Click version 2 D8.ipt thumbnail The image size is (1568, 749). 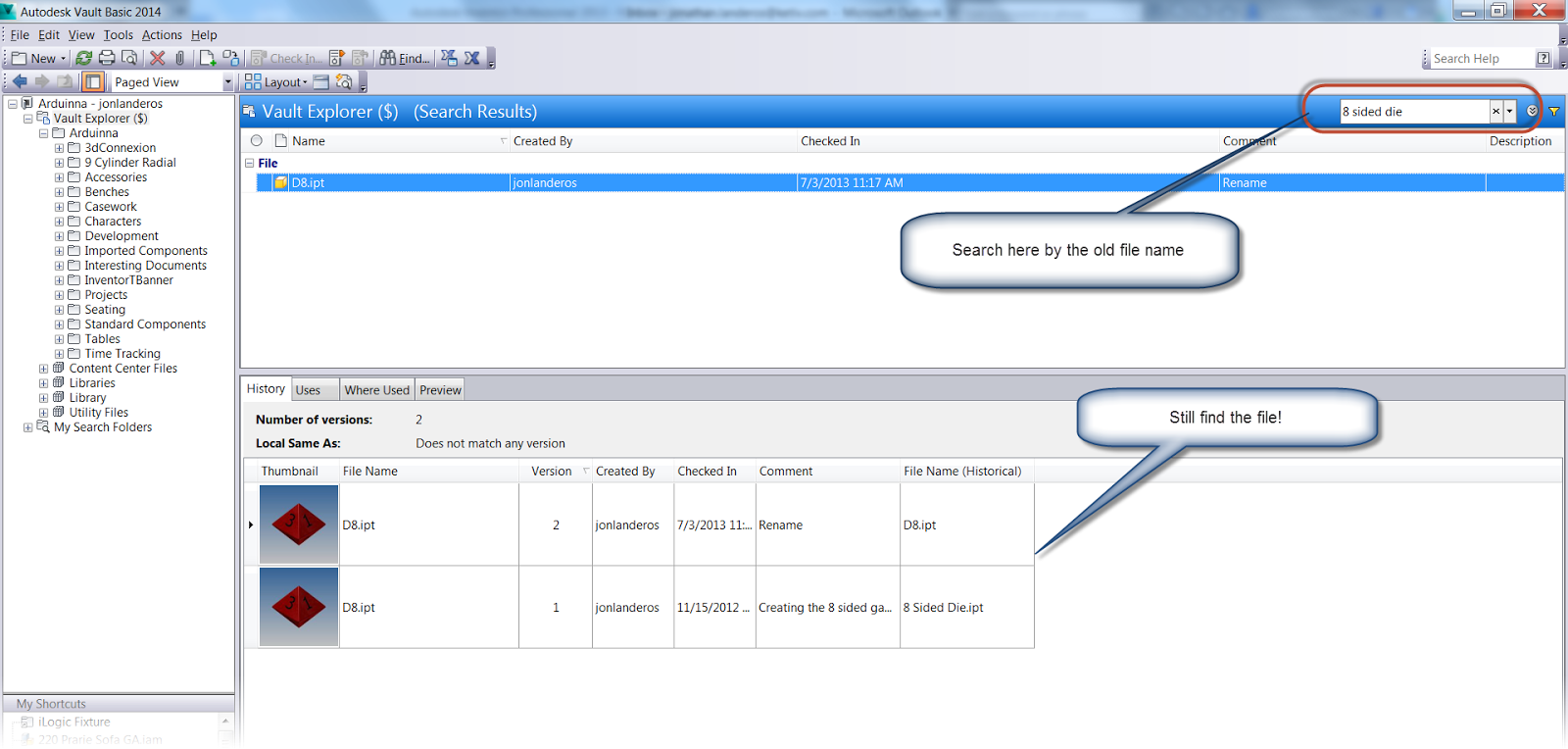(x=299, y=524)
